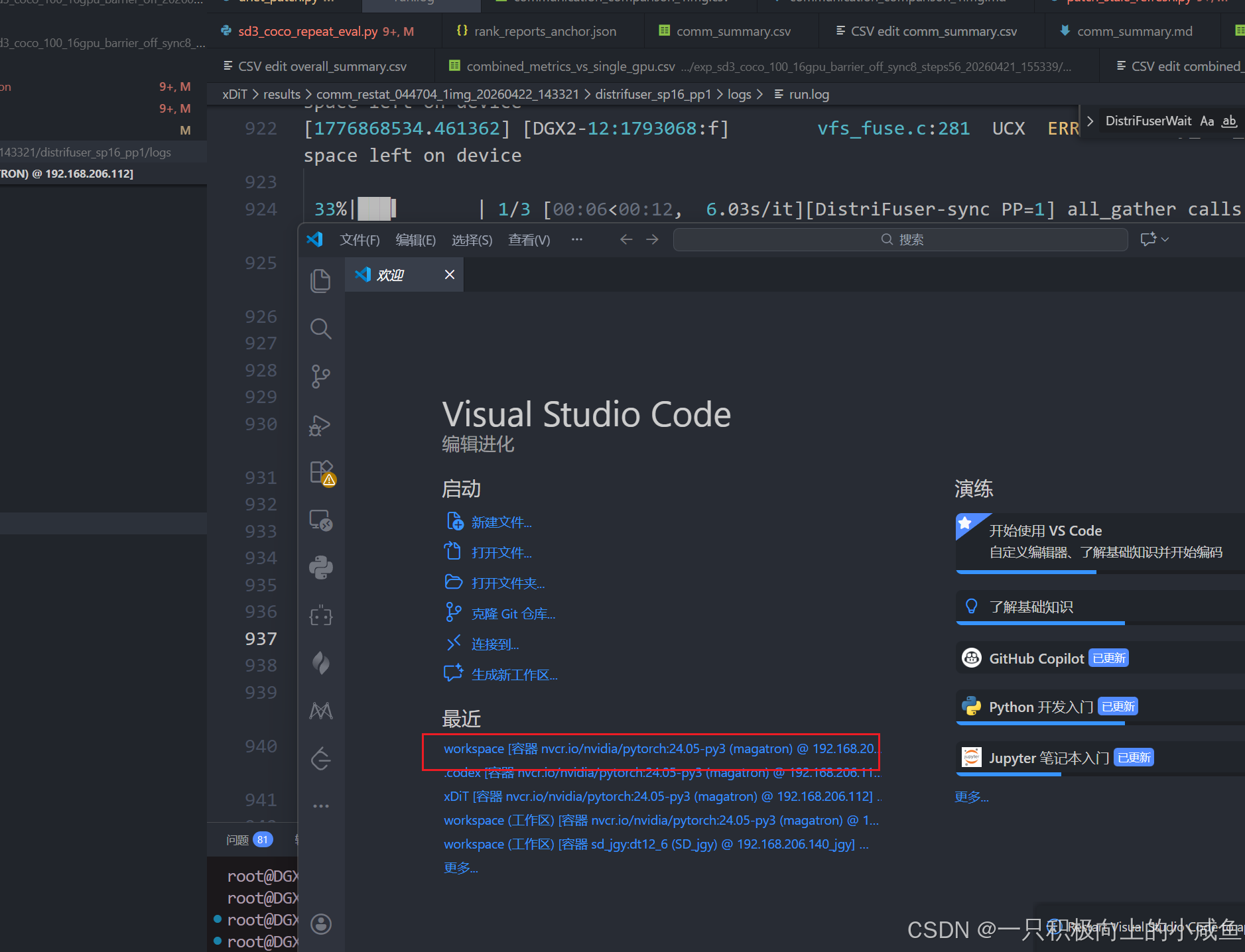Click the VS Code logo in title bar

pos(315,239)
